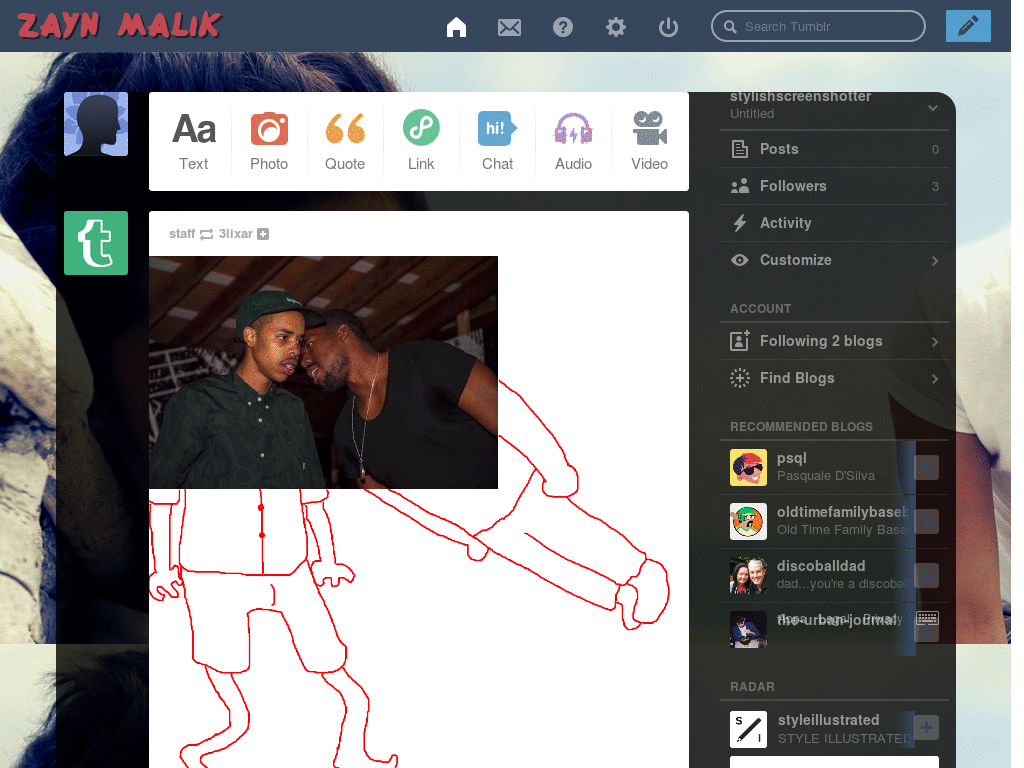
Task: Click the Zayn Malik logo title
Action: pos(120,26)
